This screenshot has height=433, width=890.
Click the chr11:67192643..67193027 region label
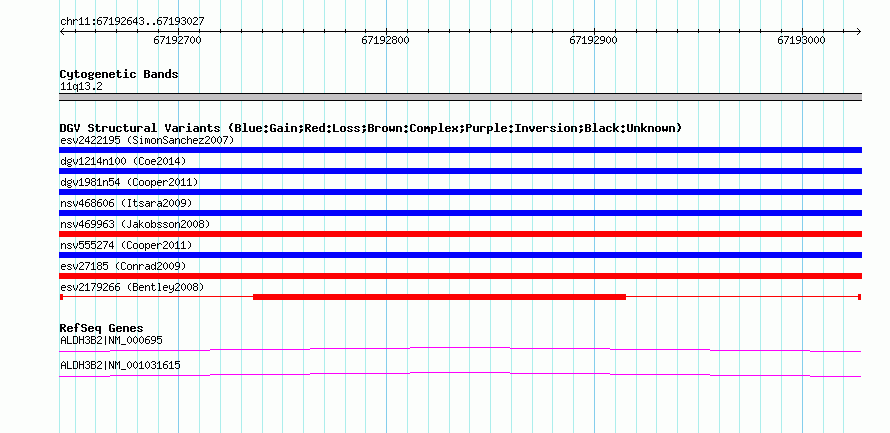(132, 22)
